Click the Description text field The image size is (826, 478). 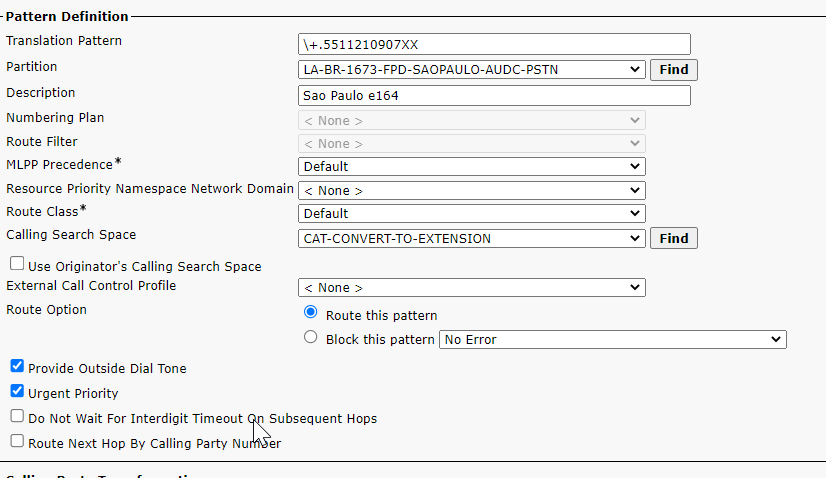494,96
